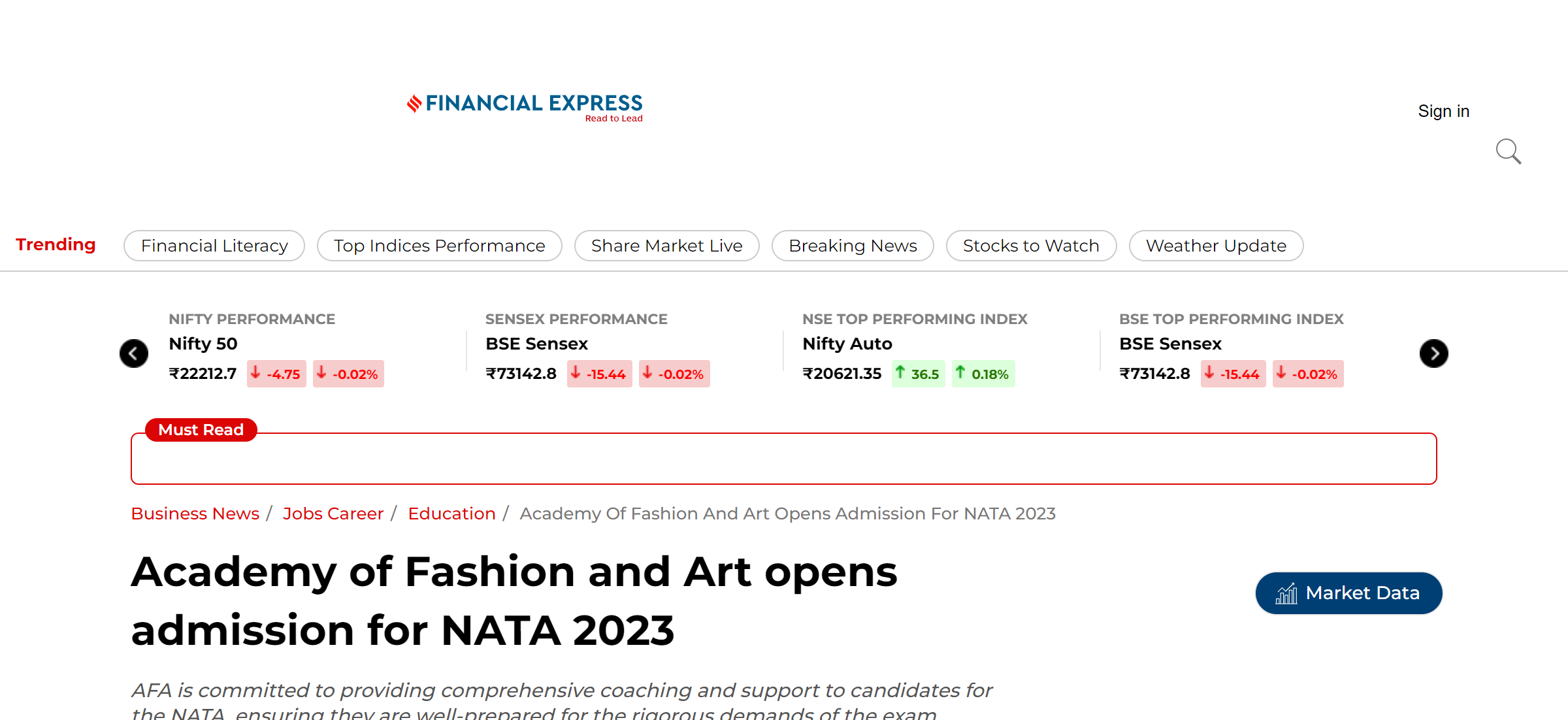Screen dimensions: 1568x720
Task: Open Top Indices Performance topic
Action: point(440,246)
